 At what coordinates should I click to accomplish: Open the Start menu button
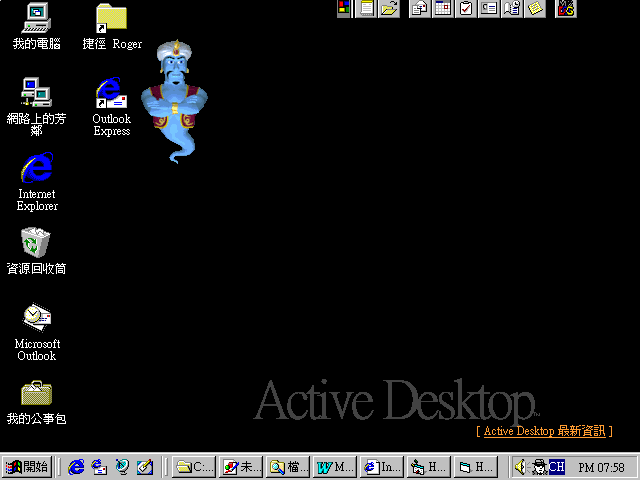click(27, 466)
